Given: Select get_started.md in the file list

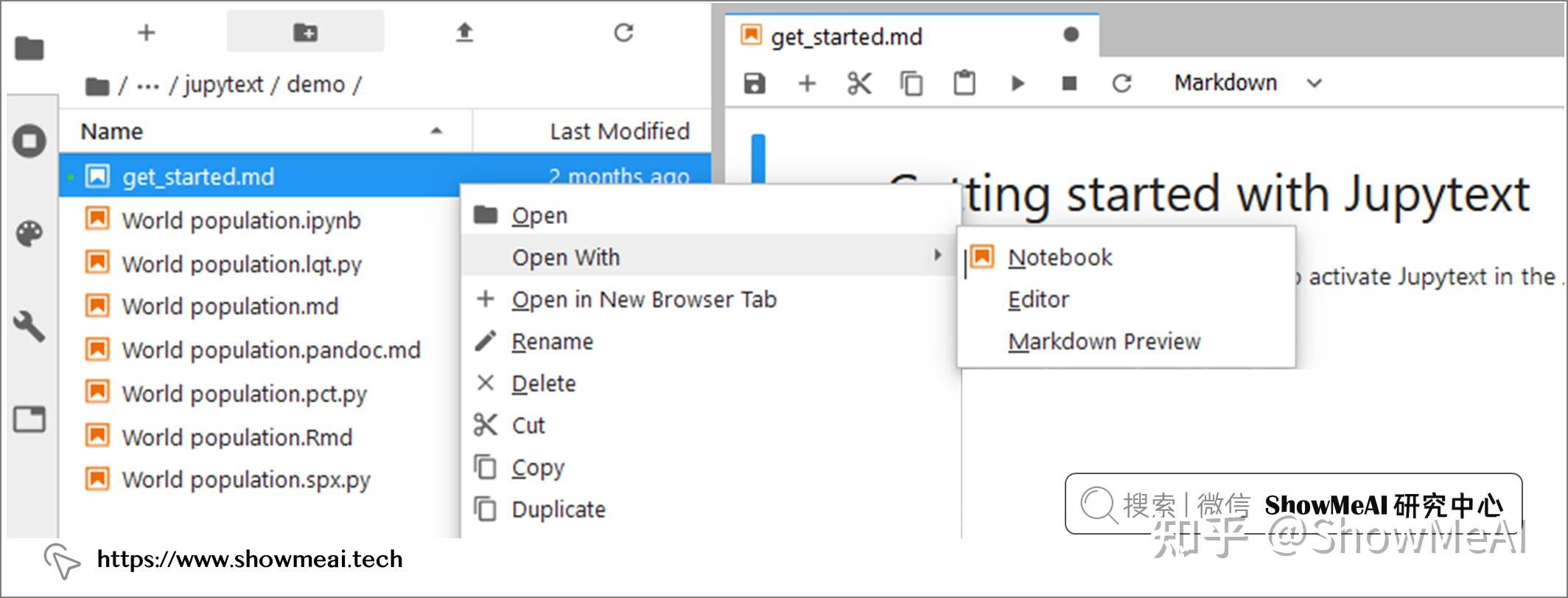Looking at the screenshot, I should click(259, 176).
